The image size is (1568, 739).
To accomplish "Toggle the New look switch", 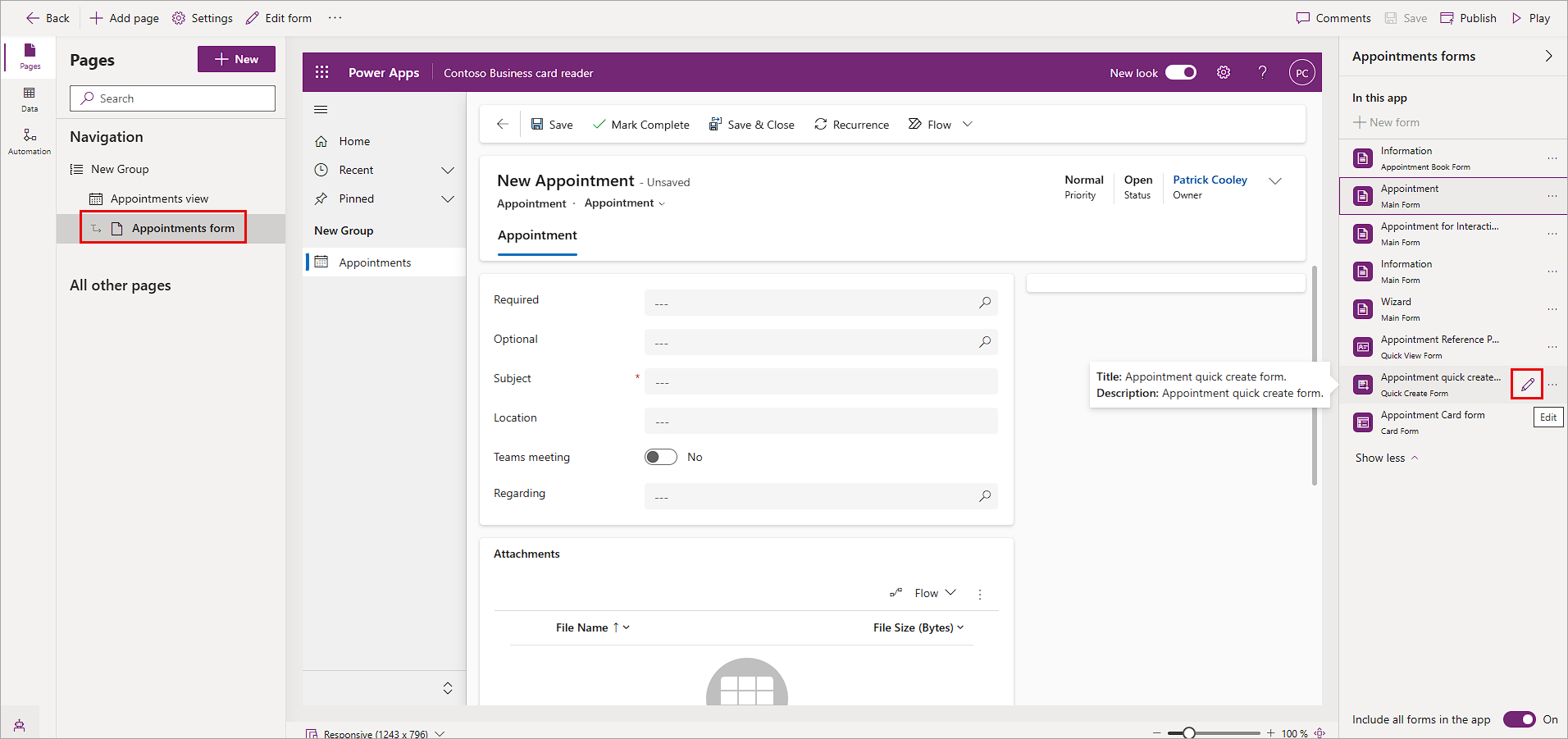I will pos(1181,72).
